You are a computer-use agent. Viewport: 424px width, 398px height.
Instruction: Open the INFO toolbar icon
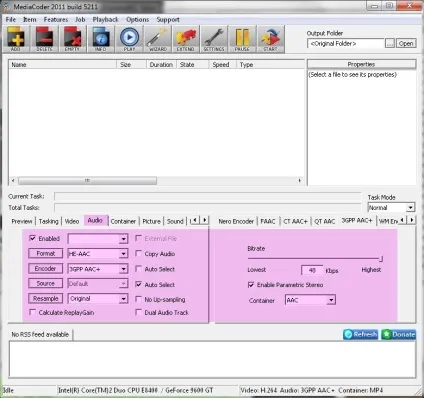(x=101, y=39)
